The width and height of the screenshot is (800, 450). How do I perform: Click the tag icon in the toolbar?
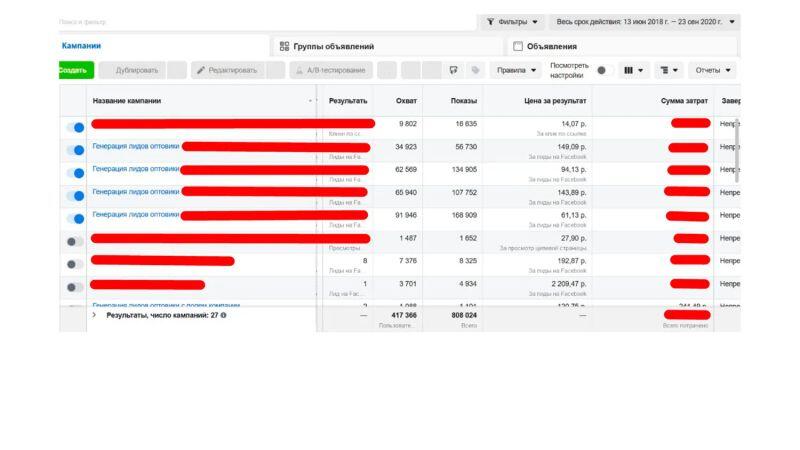(x=475, y=70)
